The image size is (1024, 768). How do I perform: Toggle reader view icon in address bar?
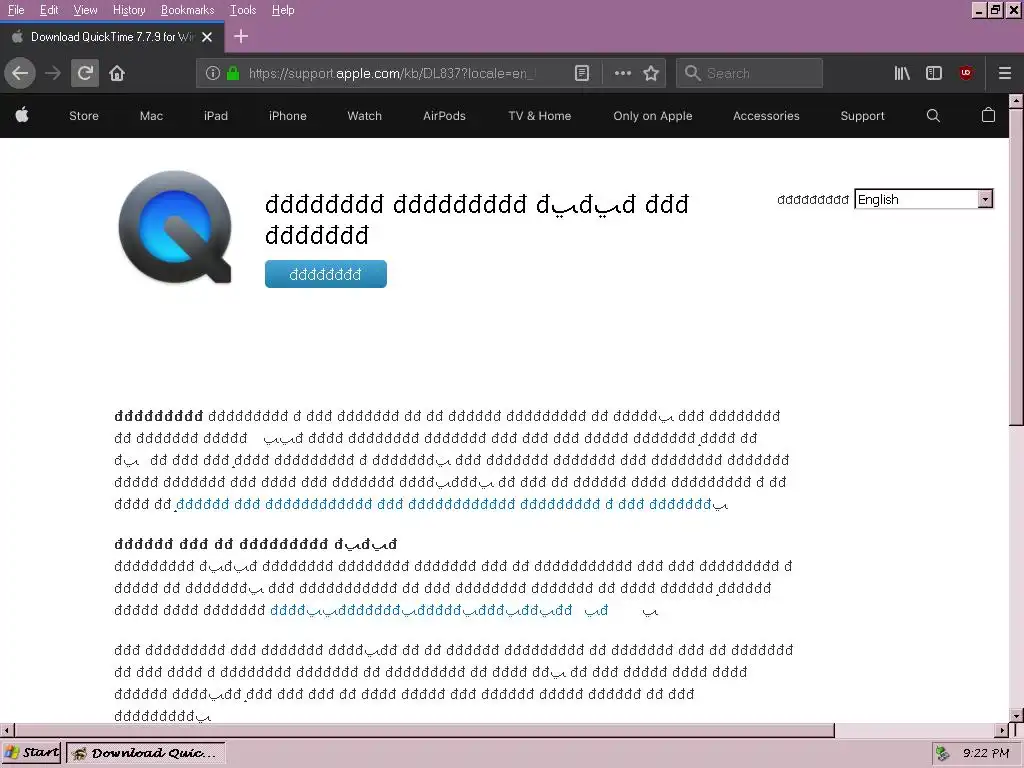(582, 73)
